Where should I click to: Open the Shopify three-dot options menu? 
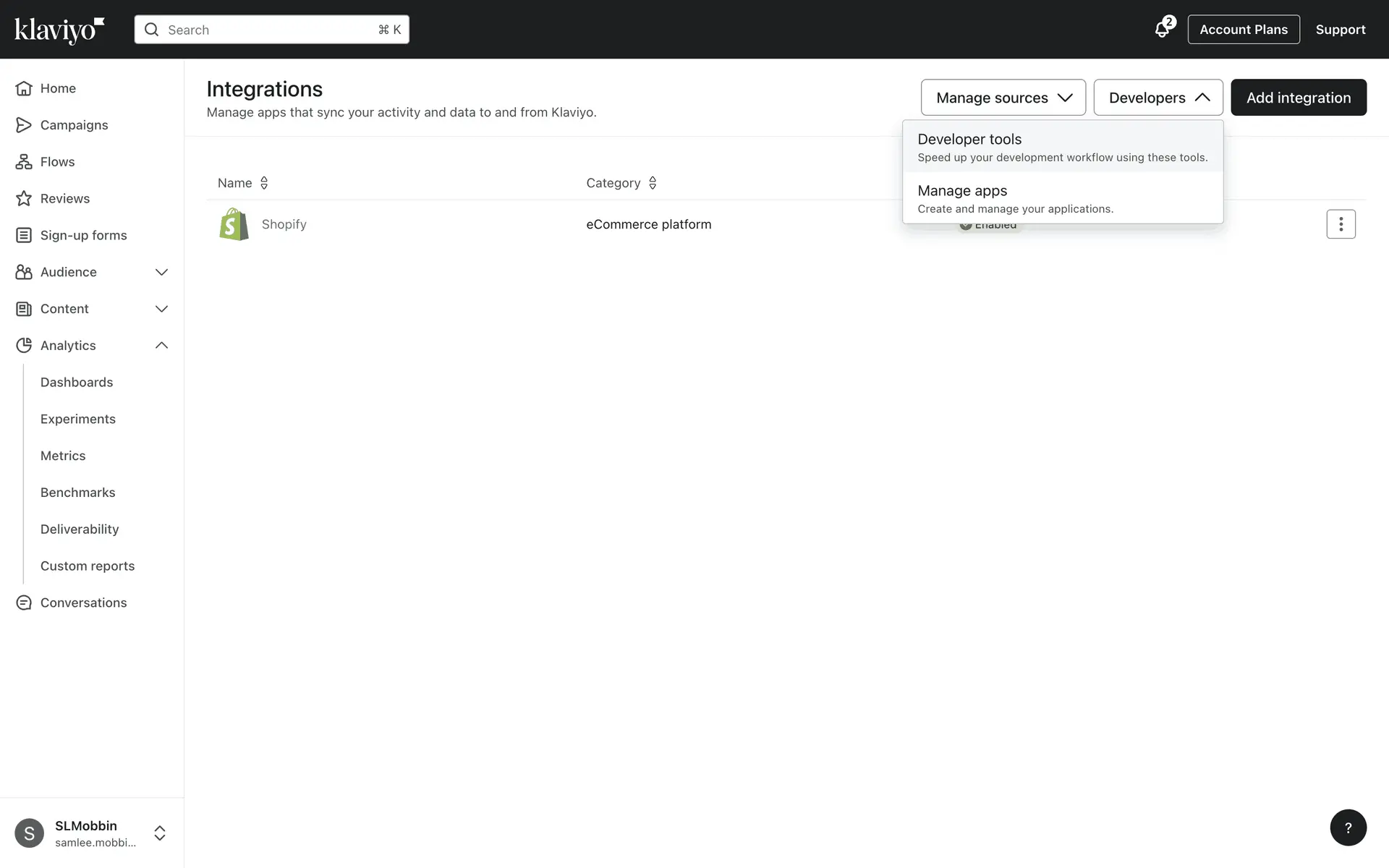[1341, 224]
